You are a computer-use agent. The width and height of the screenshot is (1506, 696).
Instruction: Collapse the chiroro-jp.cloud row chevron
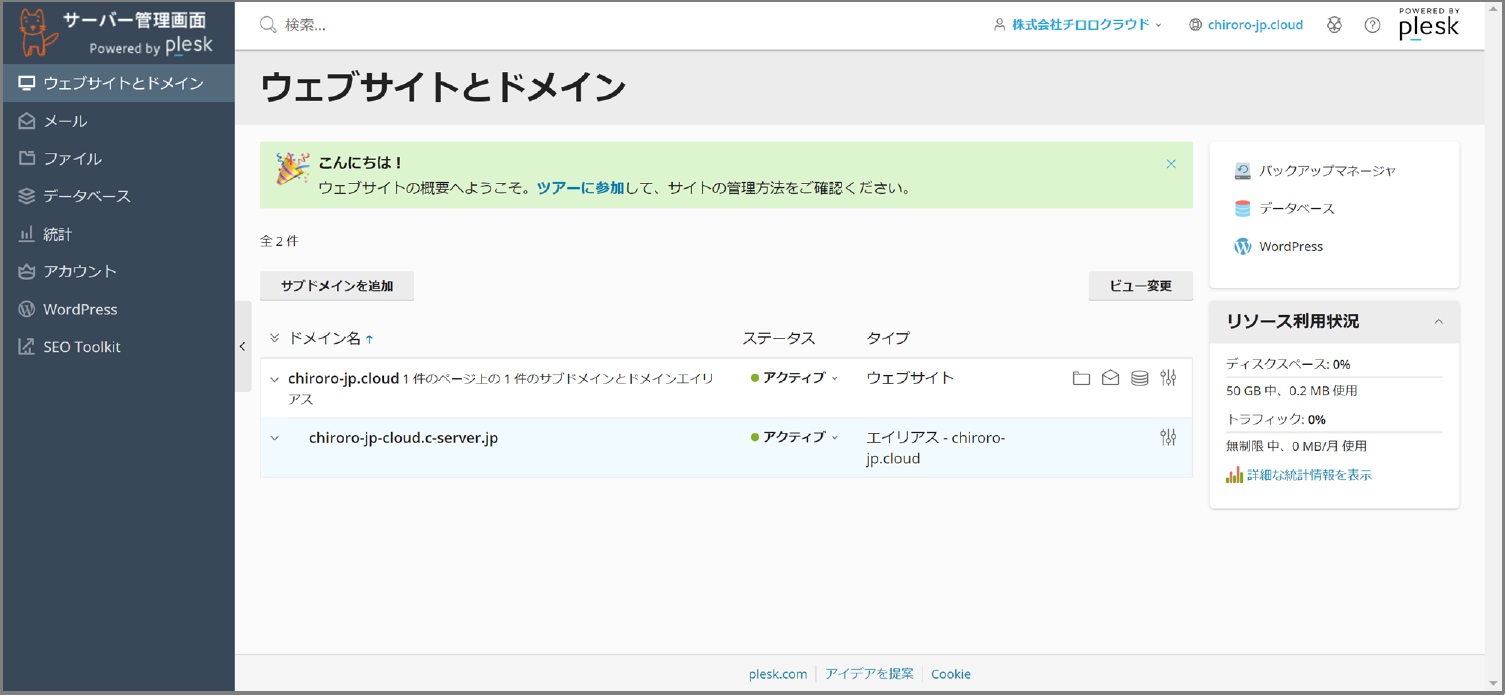275,379
